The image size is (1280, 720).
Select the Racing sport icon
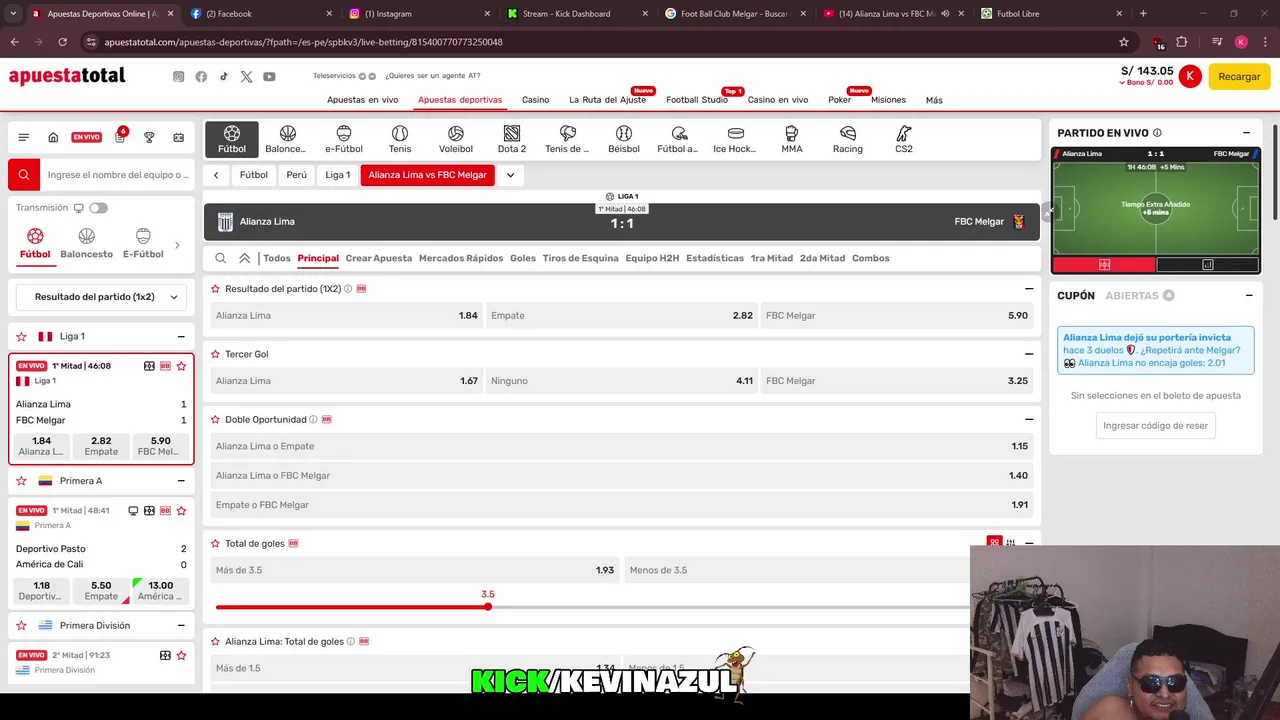click(x=848, y=140)
